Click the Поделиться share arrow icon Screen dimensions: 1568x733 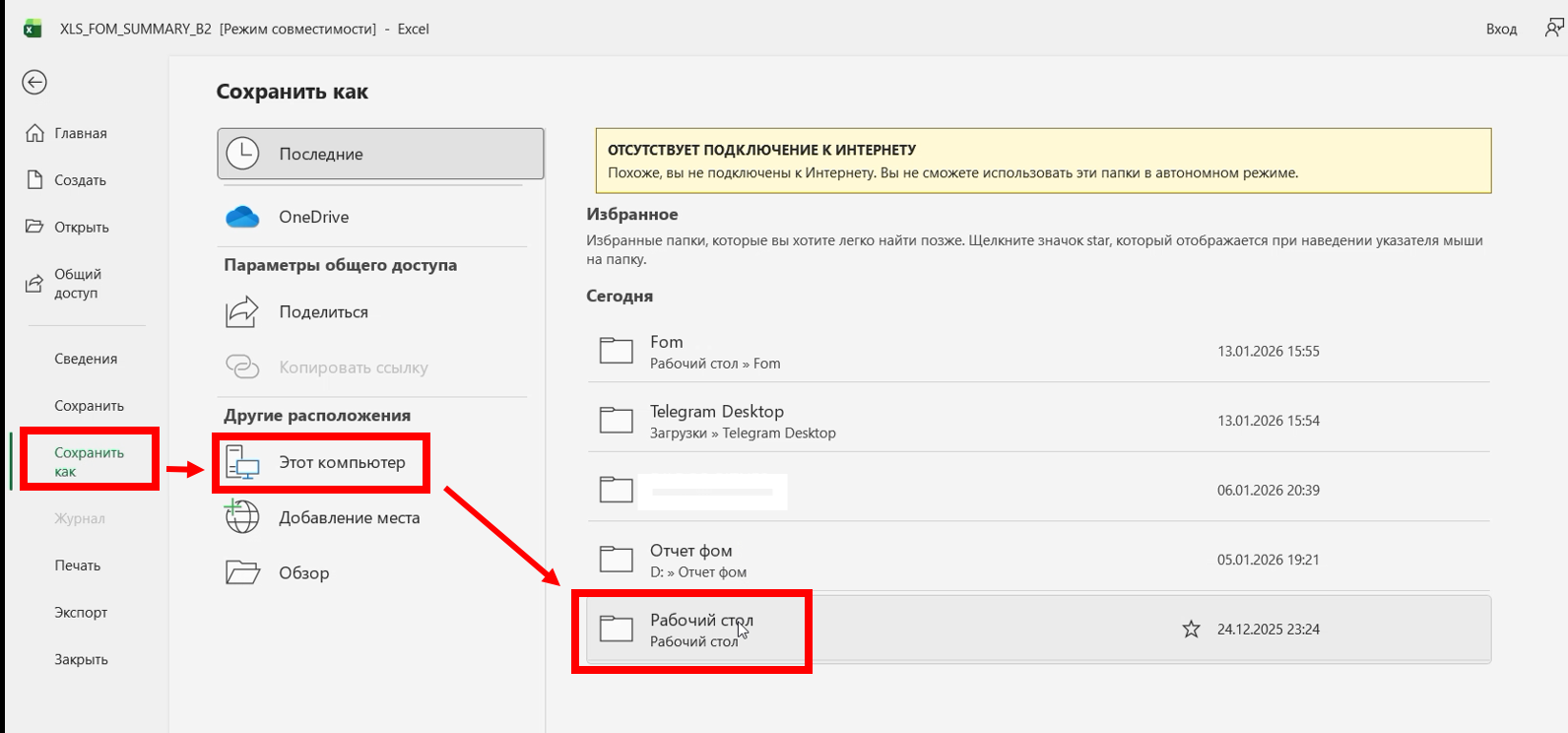tap(242, 312)
